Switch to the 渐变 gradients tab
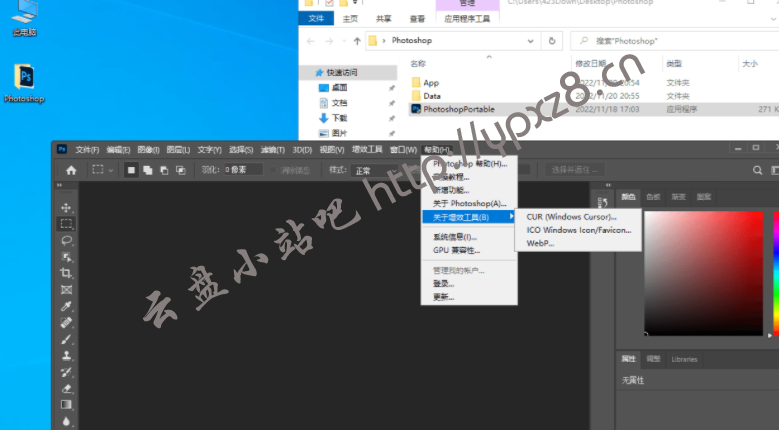 coord(678,197)
